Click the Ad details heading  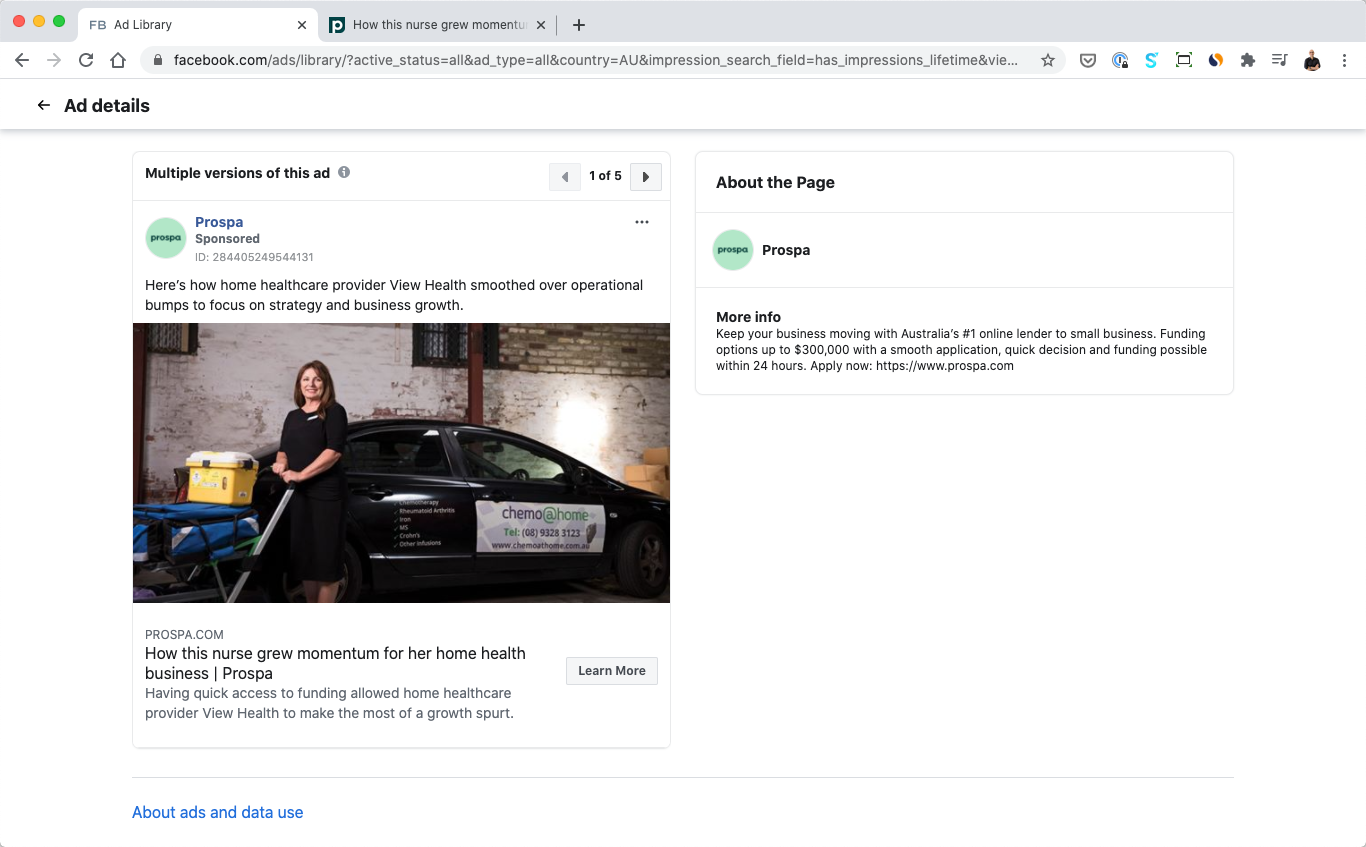pyautogui.click(x=107, y=106)
